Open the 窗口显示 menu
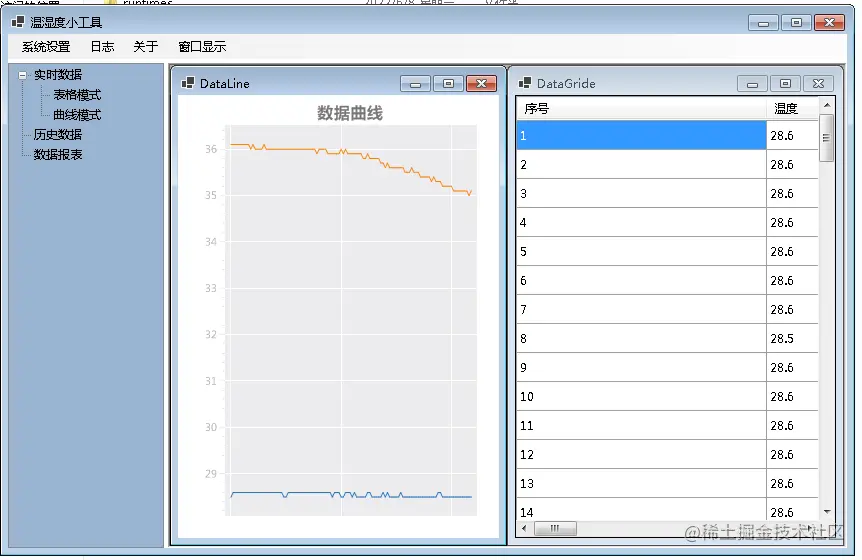Screen dimensions: 862x560 (202, 47)
